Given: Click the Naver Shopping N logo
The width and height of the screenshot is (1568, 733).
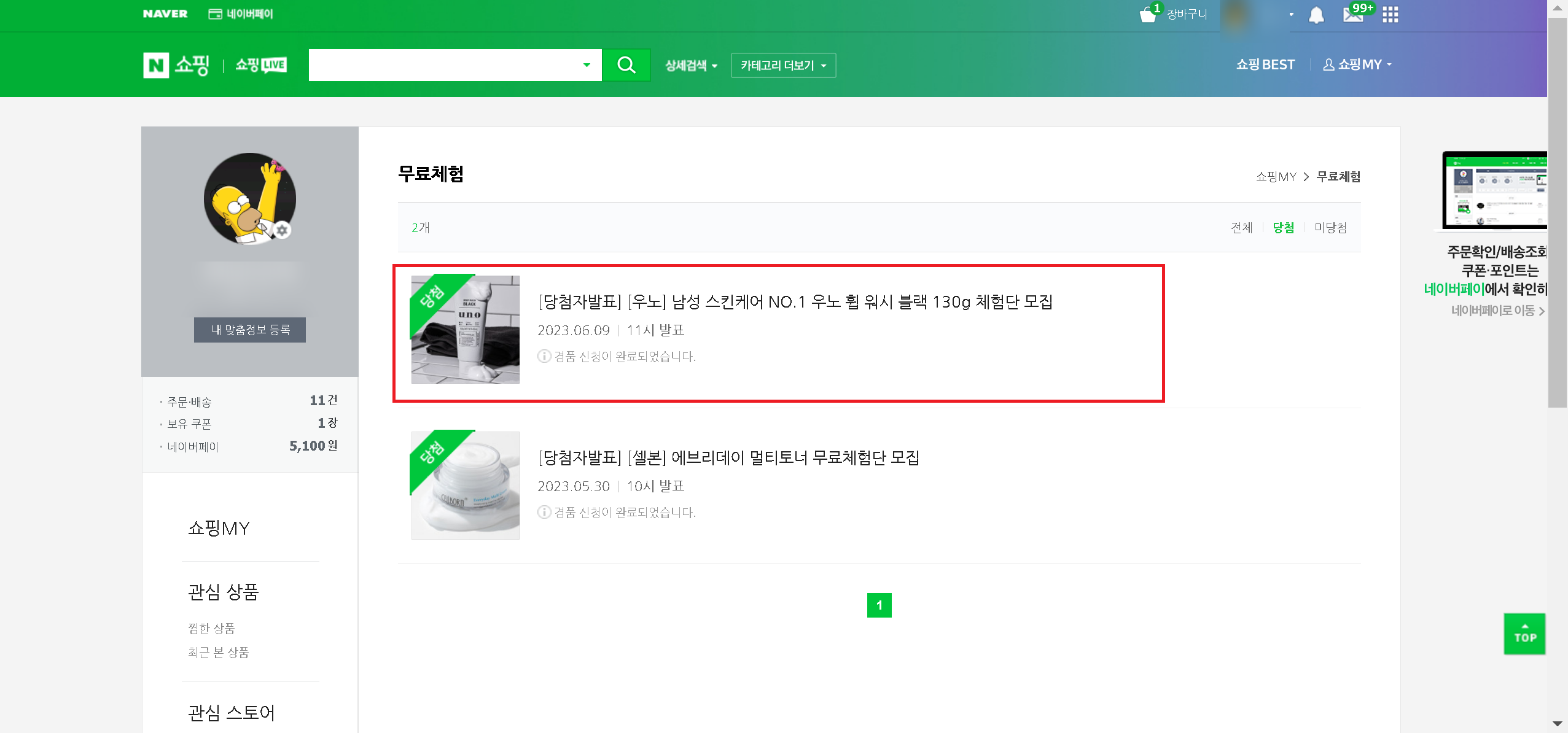Looking at the screenshot, I should [156, 65].
